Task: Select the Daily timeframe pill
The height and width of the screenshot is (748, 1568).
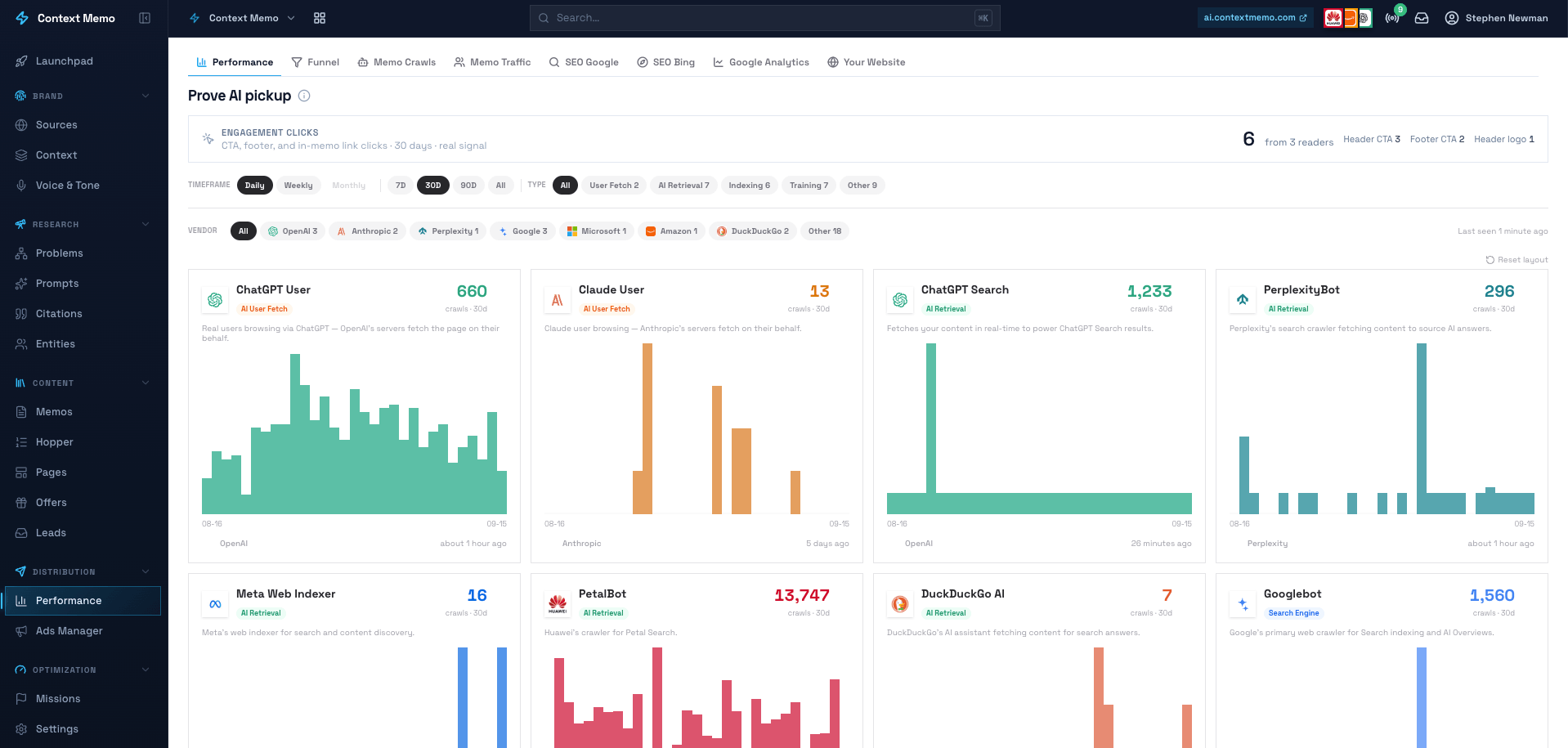Action: (x=255, y=186)
